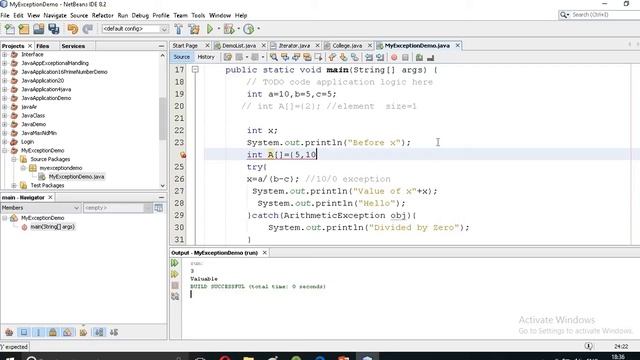Click the Redo toolbar icon
The image size is (640, 360).
[x=87, y=29]
